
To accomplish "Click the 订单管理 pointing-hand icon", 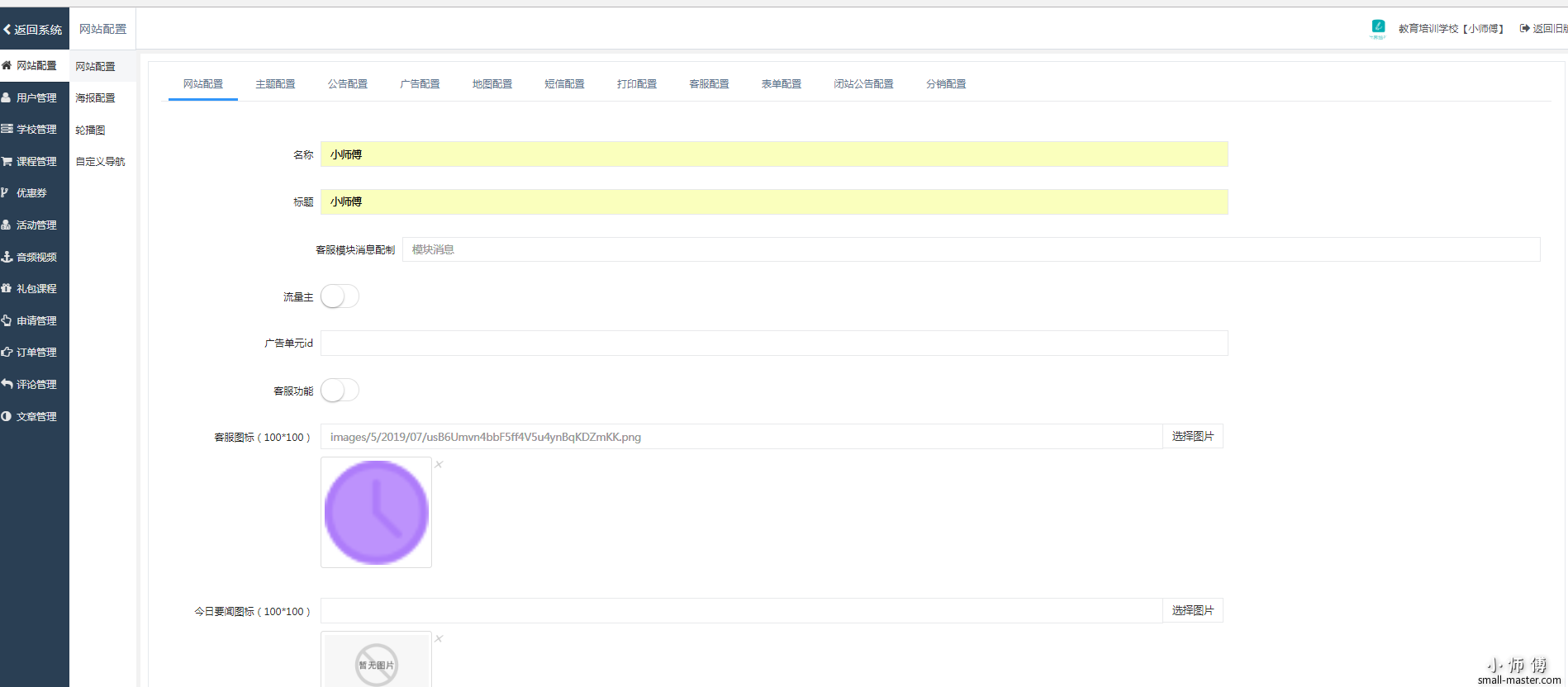I will click(7, 352).
